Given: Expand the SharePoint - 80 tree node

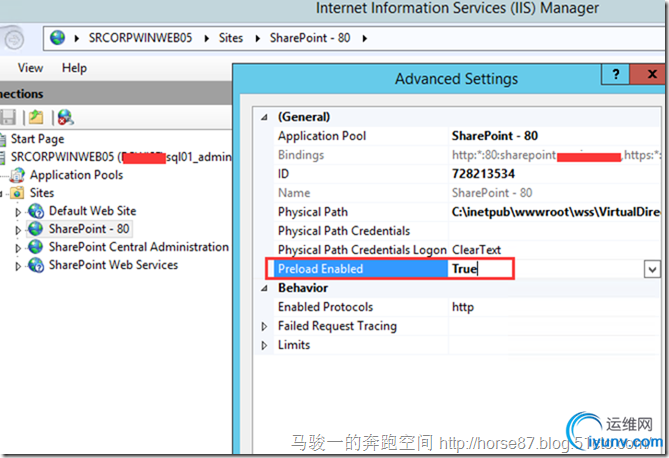Looking at the screenshot, I should tap(18, 230).
